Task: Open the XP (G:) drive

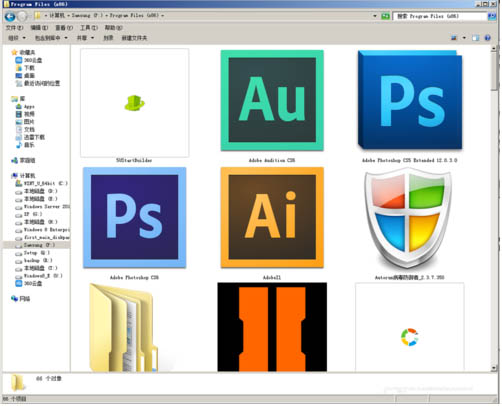Action: 29,214
